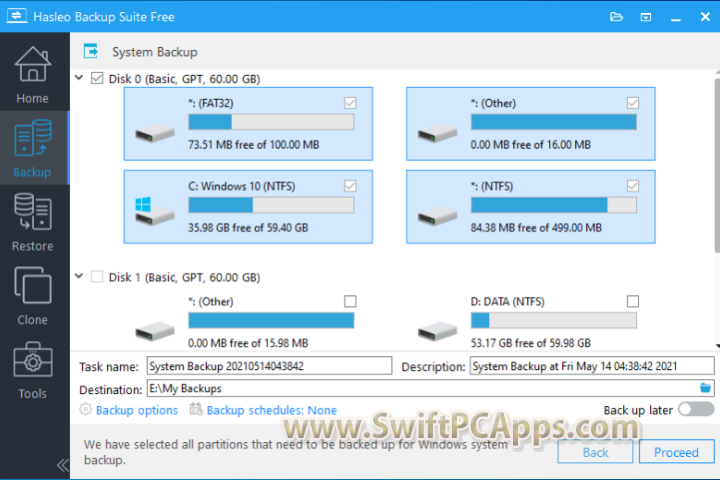Click text '0.00 MB free of 16.00 MB'

[x=530, y=145]
